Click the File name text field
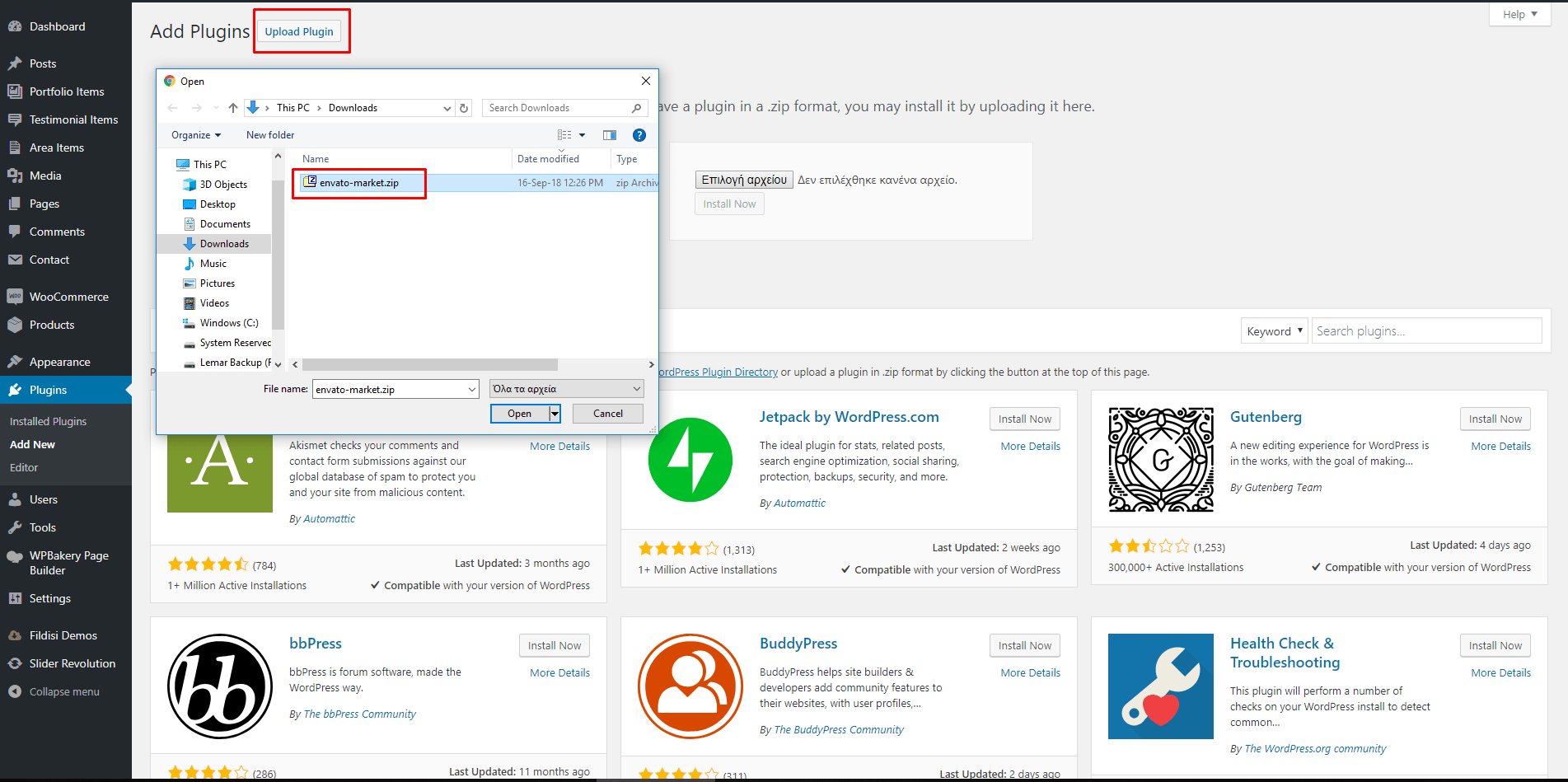Screen dimensions: 1568x782 coord(389,389)
